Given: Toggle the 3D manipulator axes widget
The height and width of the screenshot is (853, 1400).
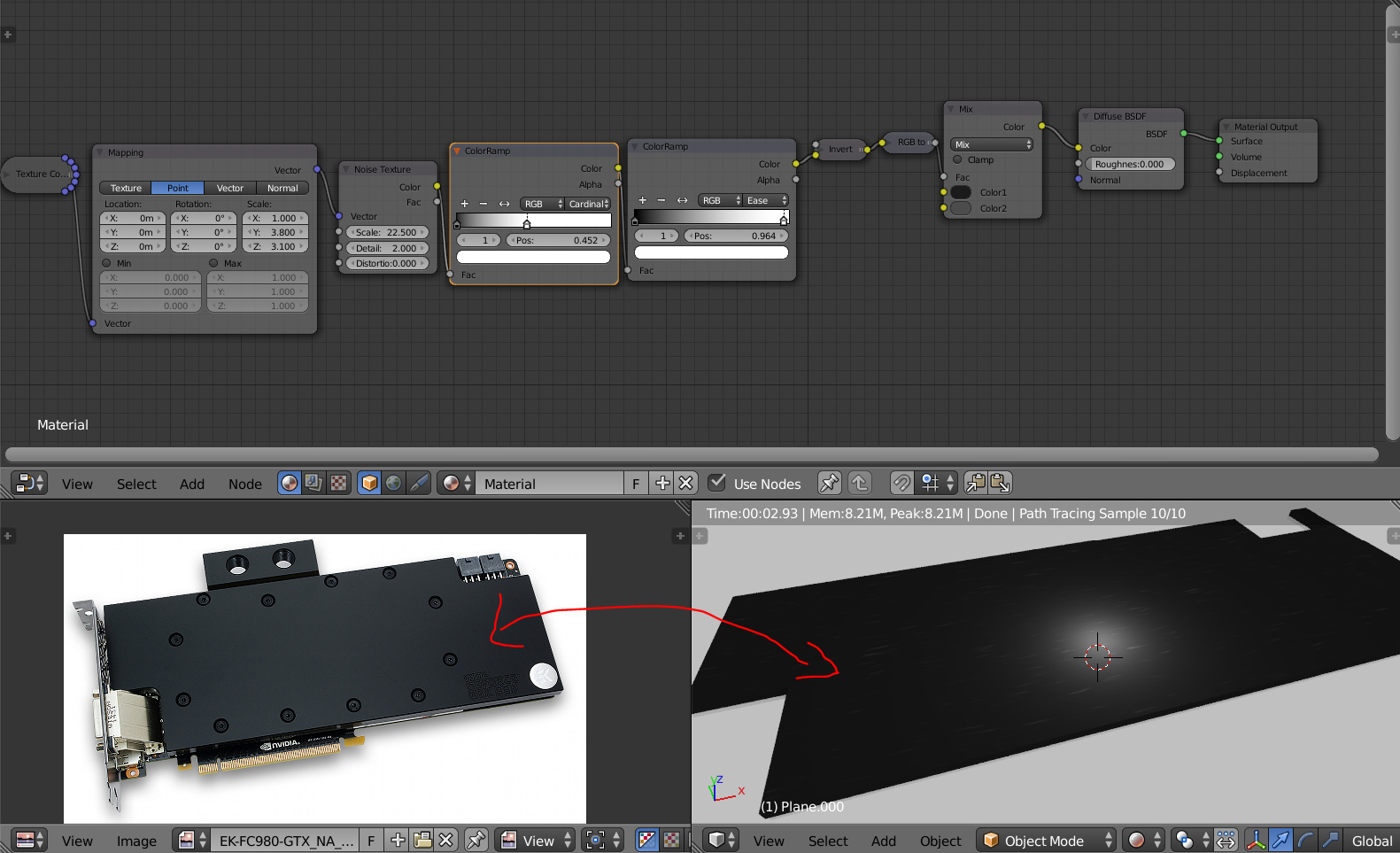Looking at the screenshot, I should point(1256,840).
